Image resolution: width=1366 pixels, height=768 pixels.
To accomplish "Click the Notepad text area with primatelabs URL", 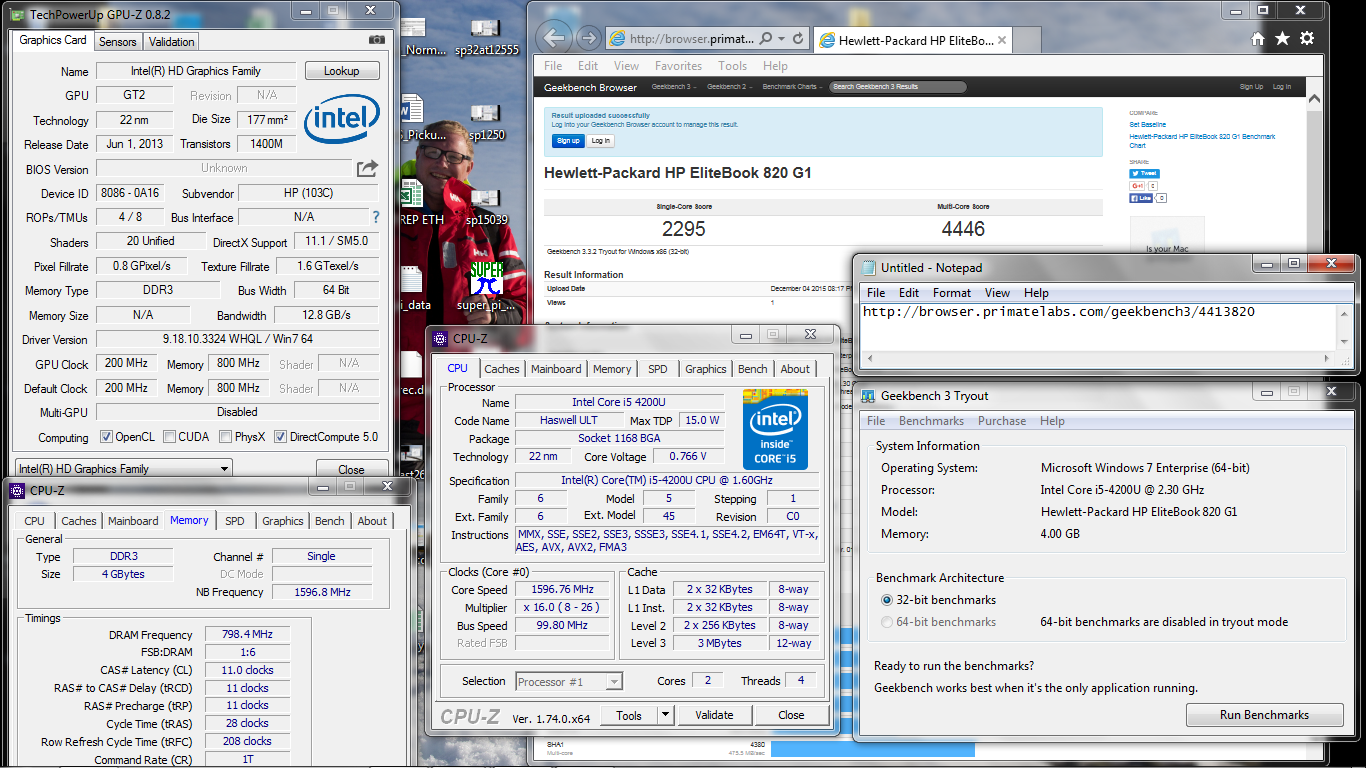I will point(1098,326).
